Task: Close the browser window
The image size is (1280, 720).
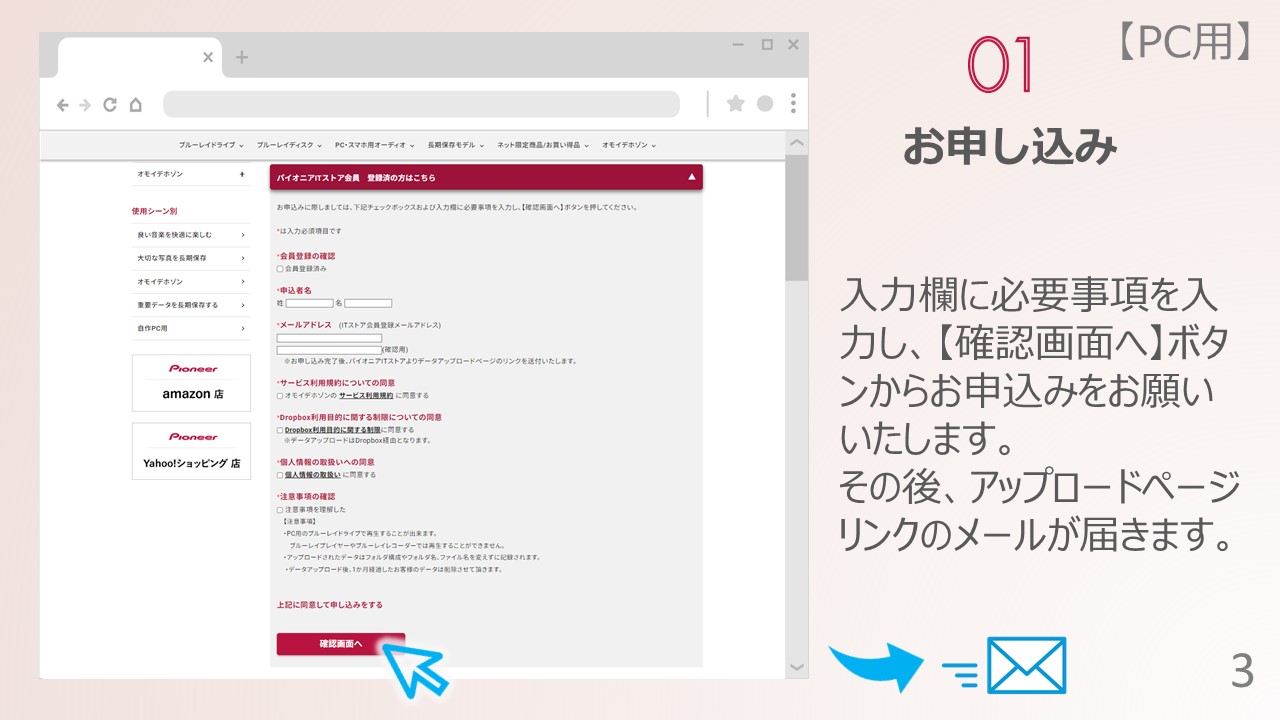Action: (x=793, y=44)
